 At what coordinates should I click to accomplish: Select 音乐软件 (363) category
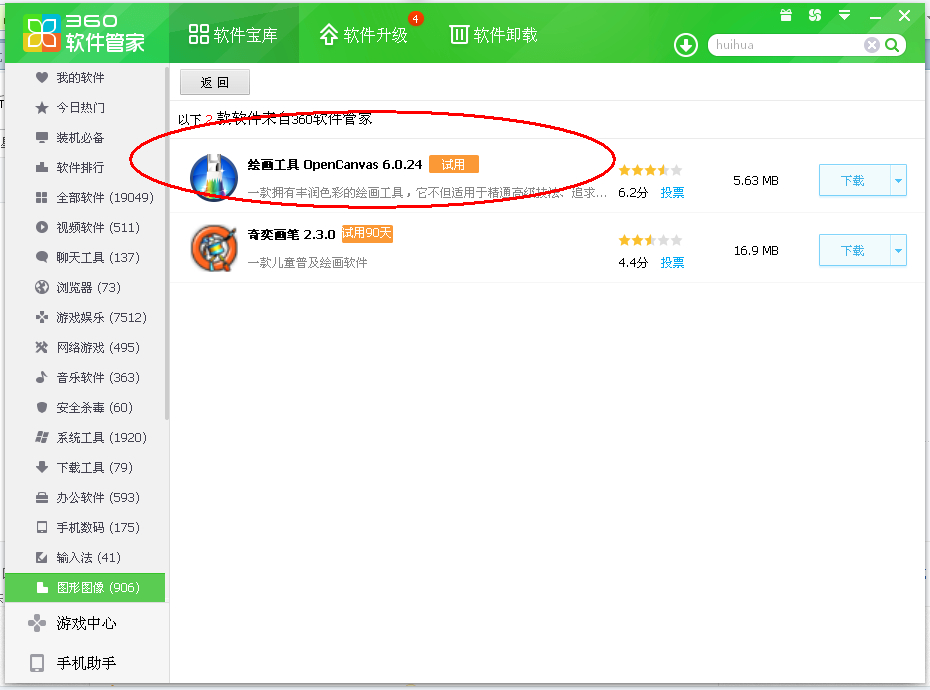click(x=98, y=377)
